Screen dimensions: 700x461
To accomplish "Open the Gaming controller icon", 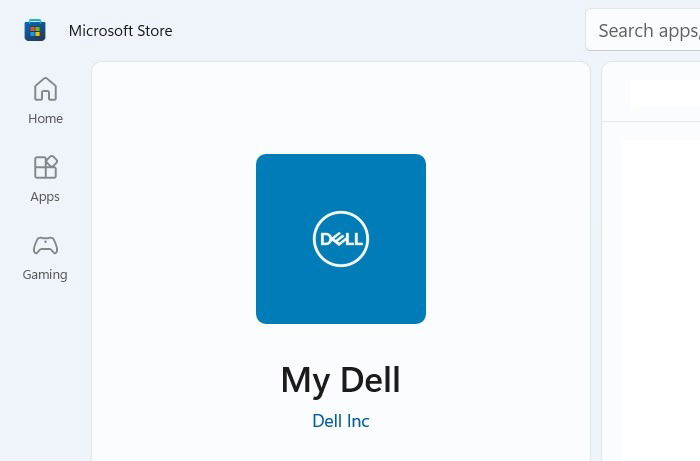I will (x=45, y=245).
